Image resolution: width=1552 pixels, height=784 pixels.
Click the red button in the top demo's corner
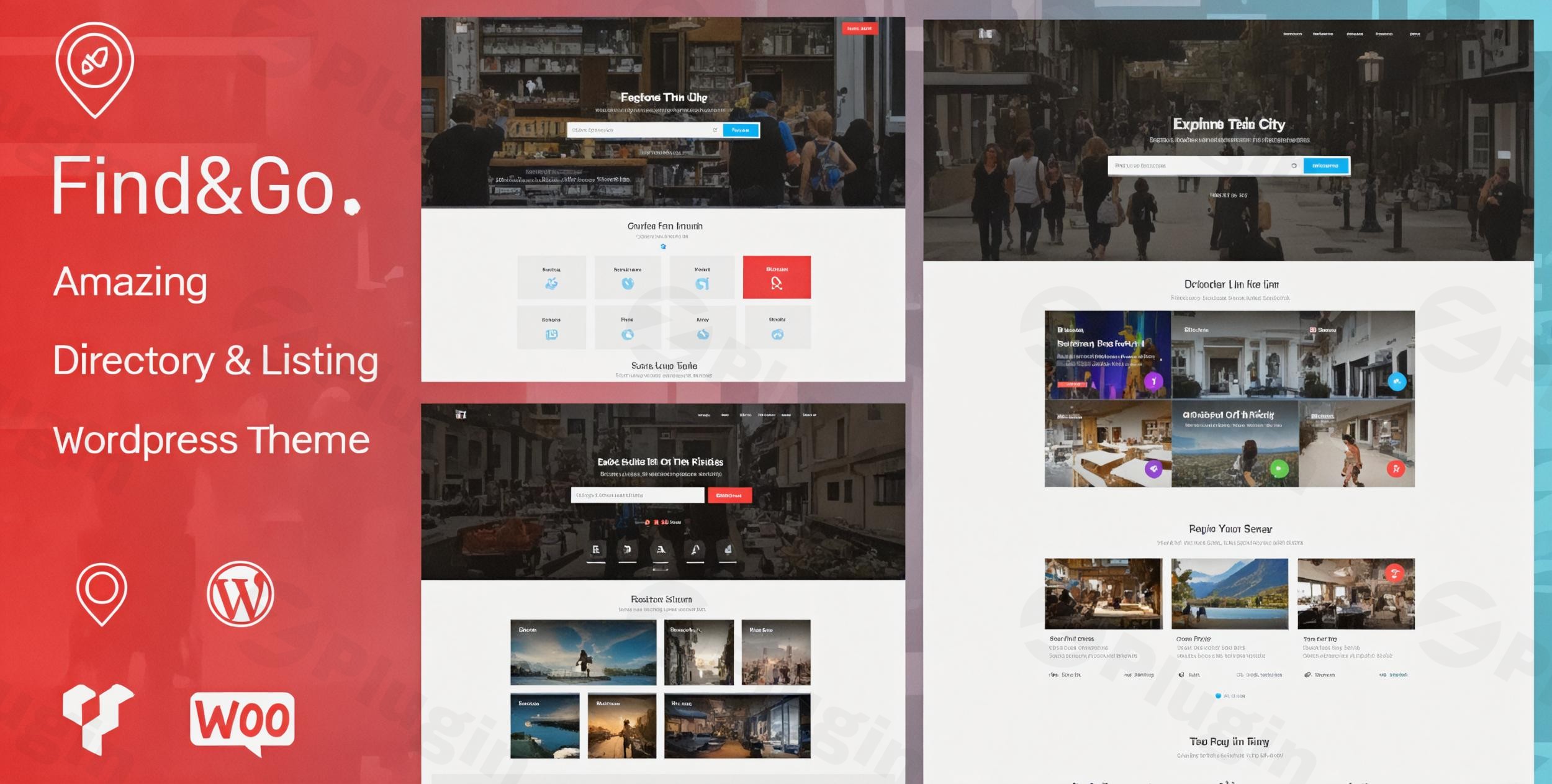[860, 29]
